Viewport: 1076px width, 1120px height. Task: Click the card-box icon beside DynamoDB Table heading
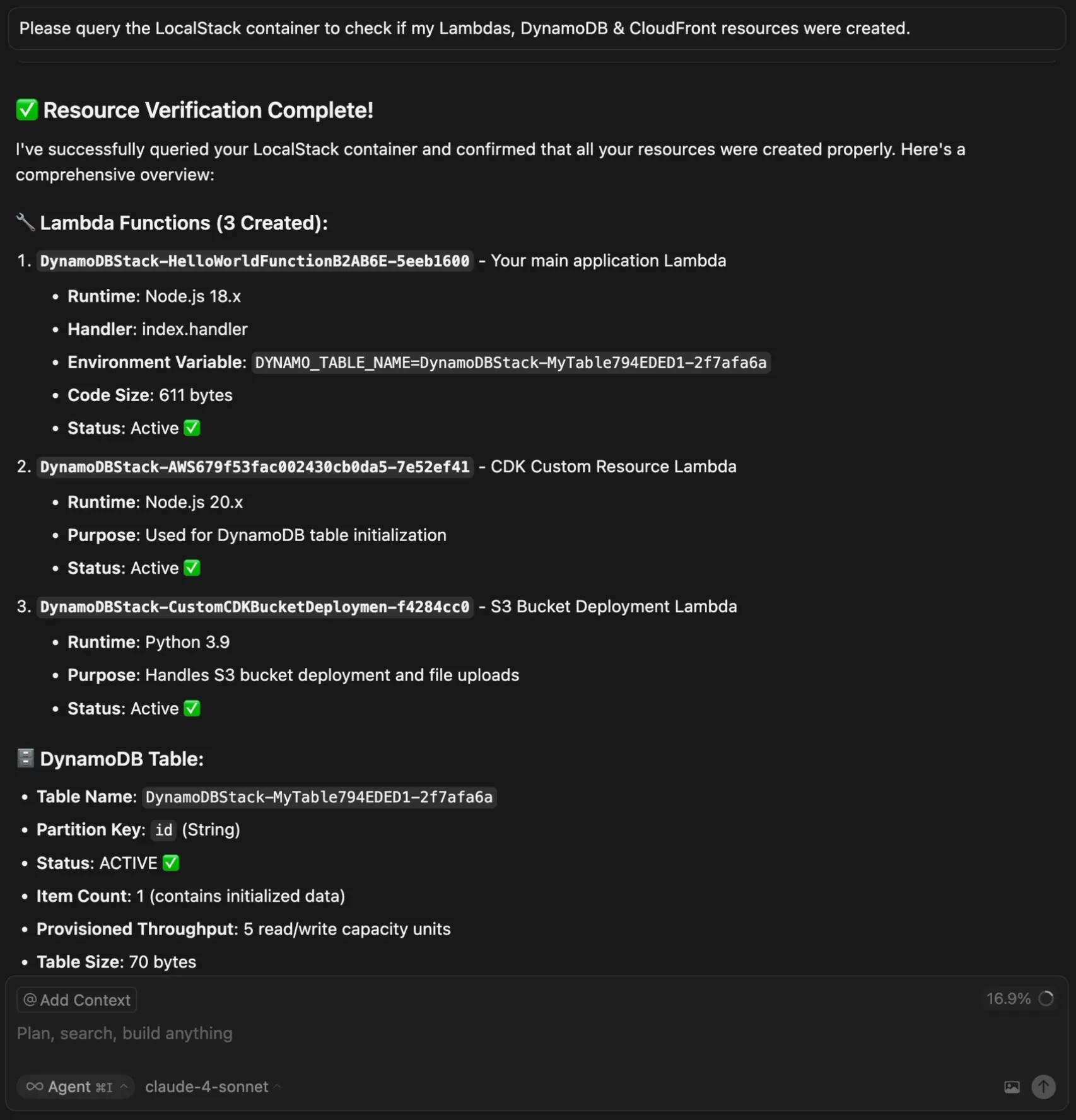25,759
